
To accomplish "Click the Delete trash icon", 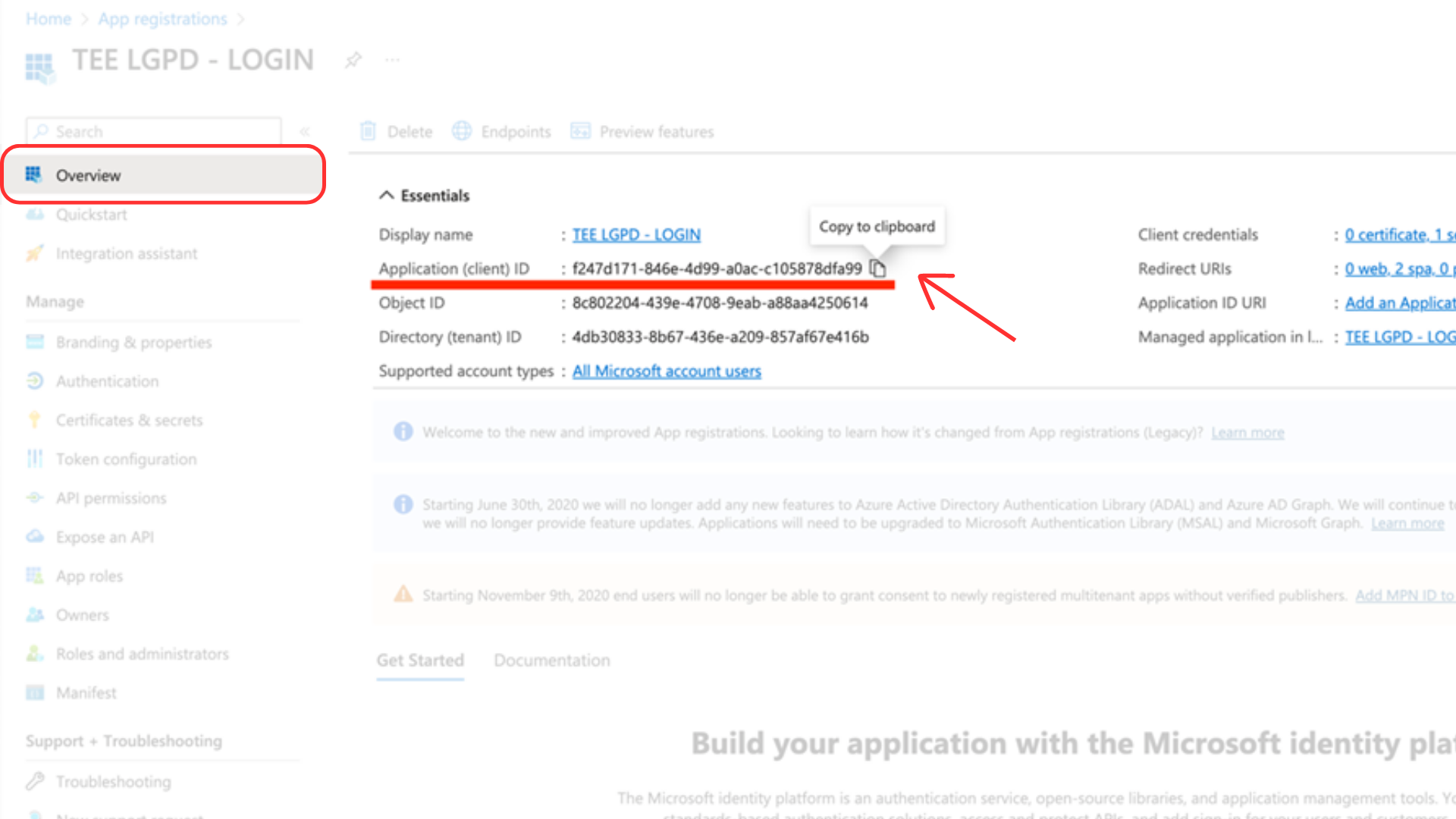I will 369,131.
